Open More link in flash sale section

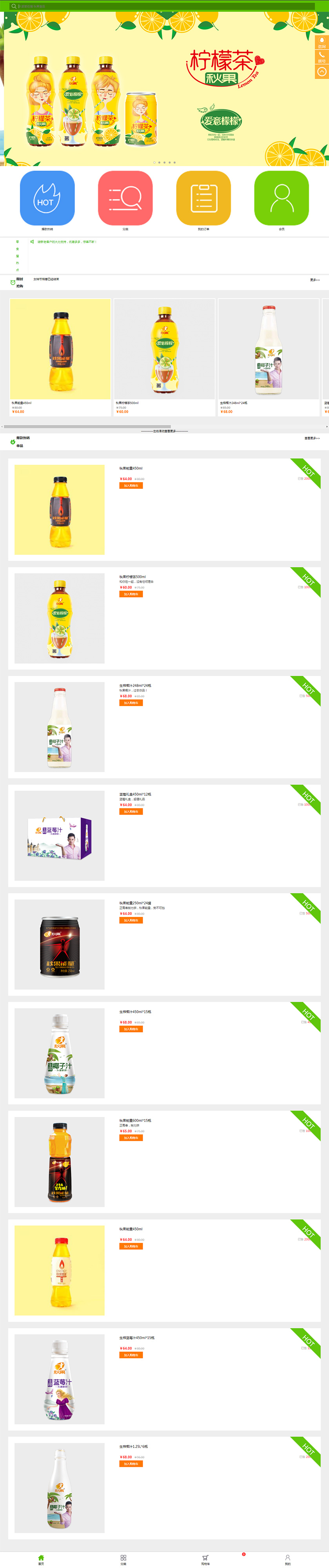(x=314, y=280)
